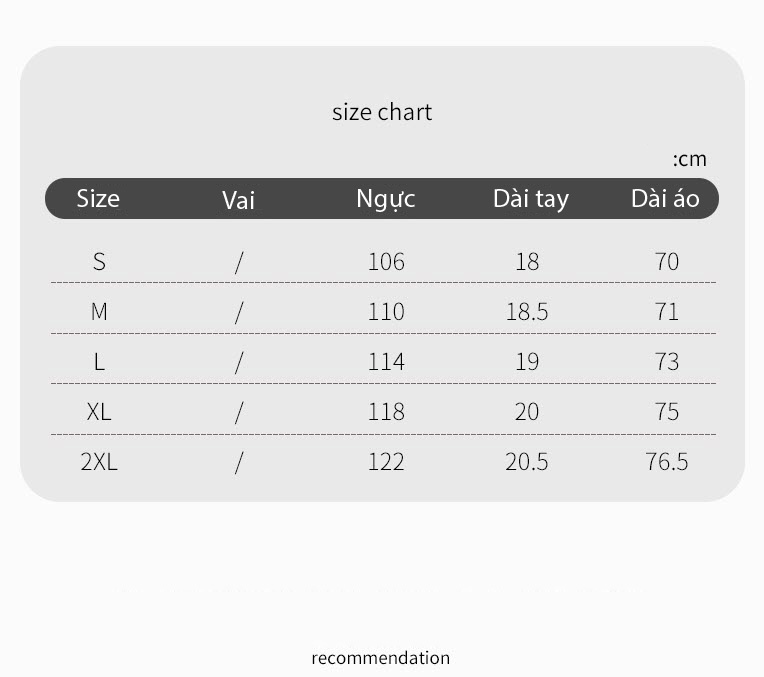
Task: Click the shirt length value 76.5
Action: [667, 462]
